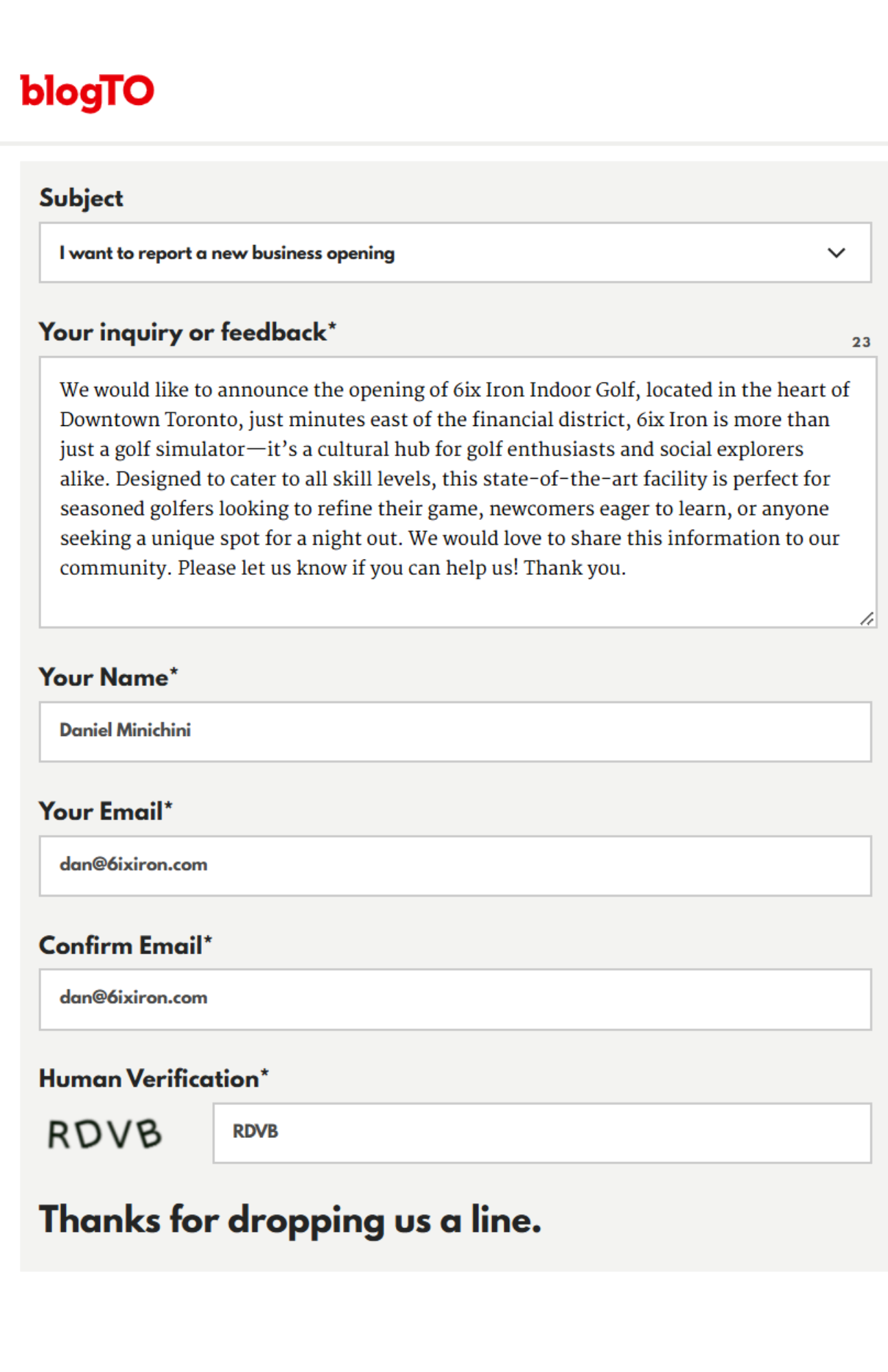Click the RDVB captcha image
The image size is (888, 1372).
(105, 1133)
